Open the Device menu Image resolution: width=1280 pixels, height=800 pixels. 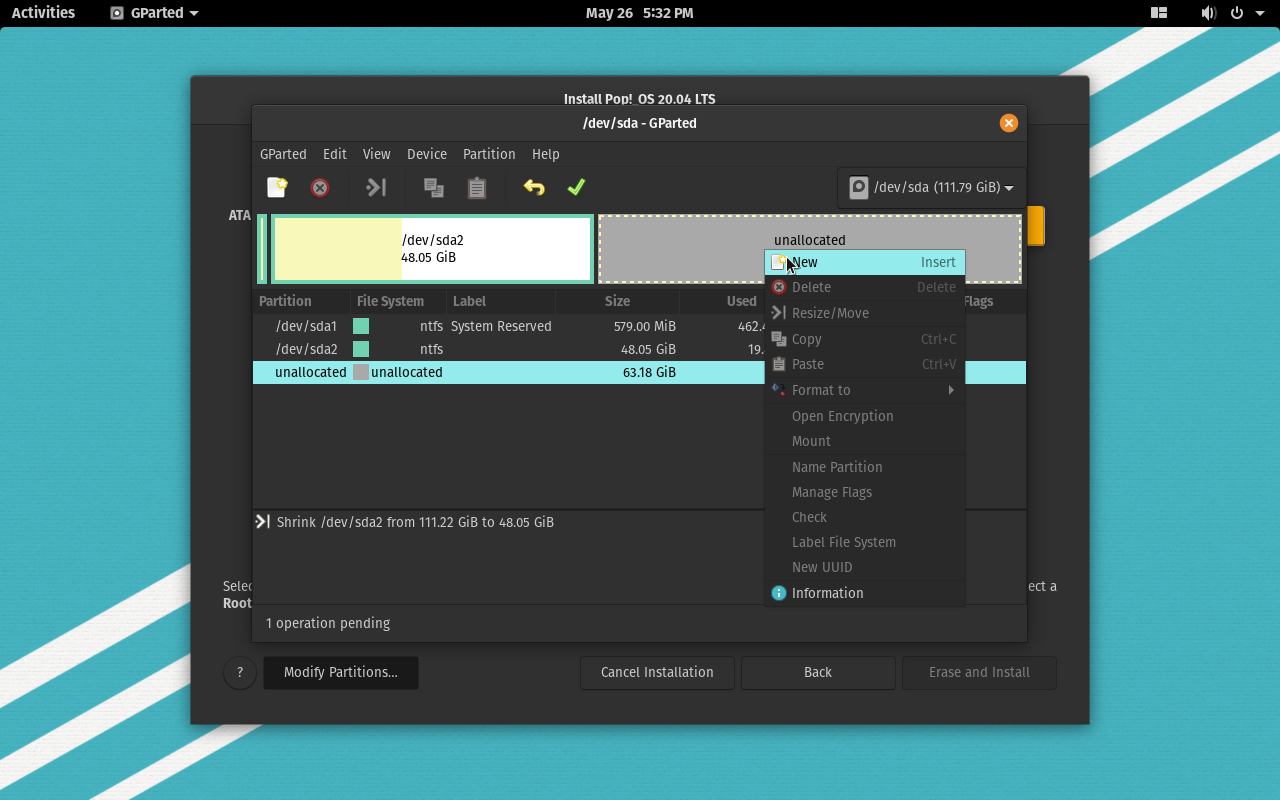[426, 154]
